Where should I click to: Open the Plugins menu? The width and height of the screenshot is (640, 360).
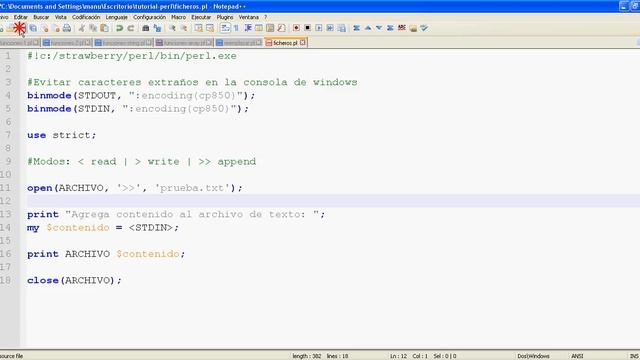(x=225, y=17)
